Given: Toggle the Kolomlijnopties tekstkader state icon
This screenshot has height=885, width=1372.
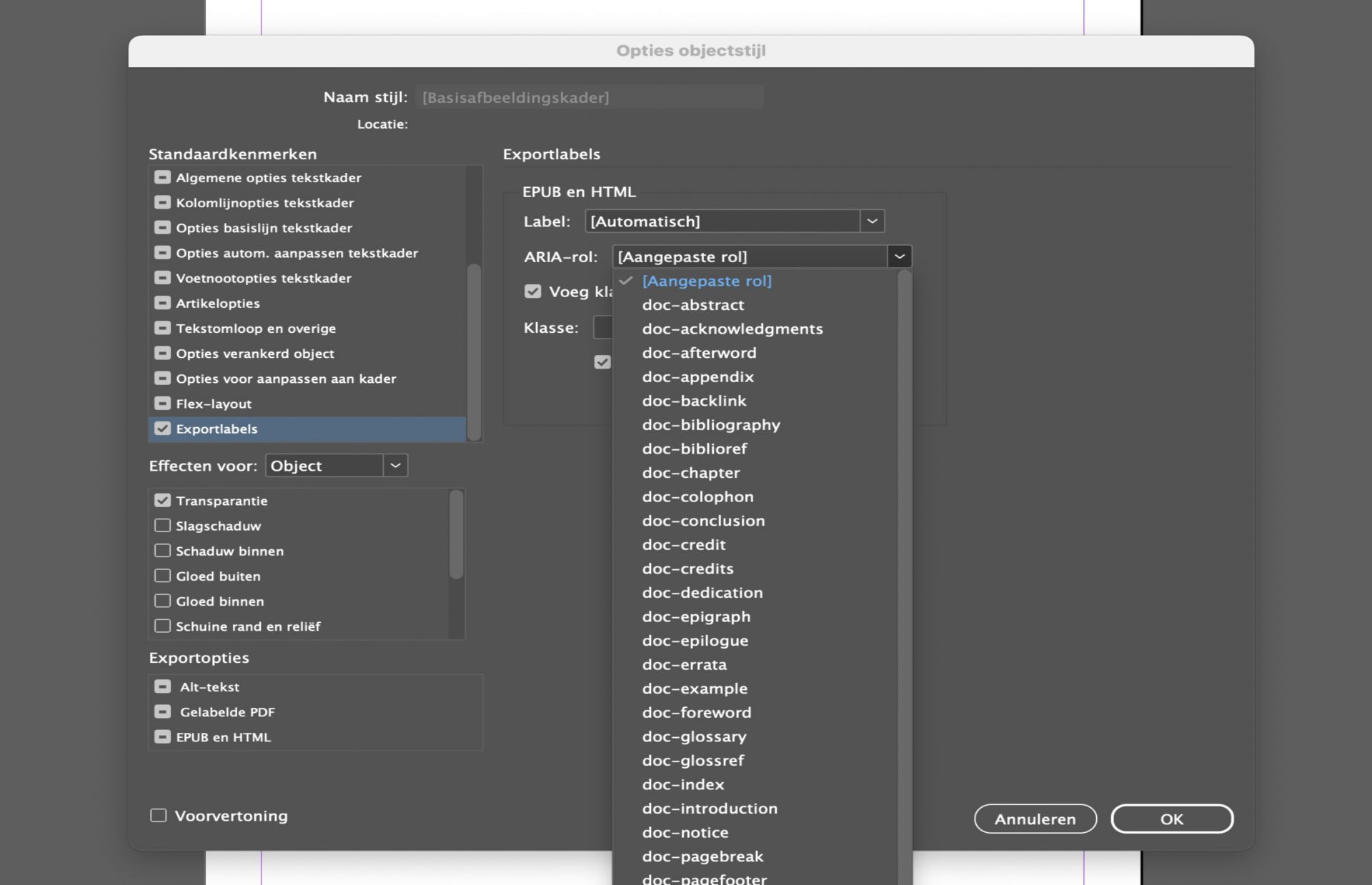Looking at the screenshot, I should pos(162,202).
